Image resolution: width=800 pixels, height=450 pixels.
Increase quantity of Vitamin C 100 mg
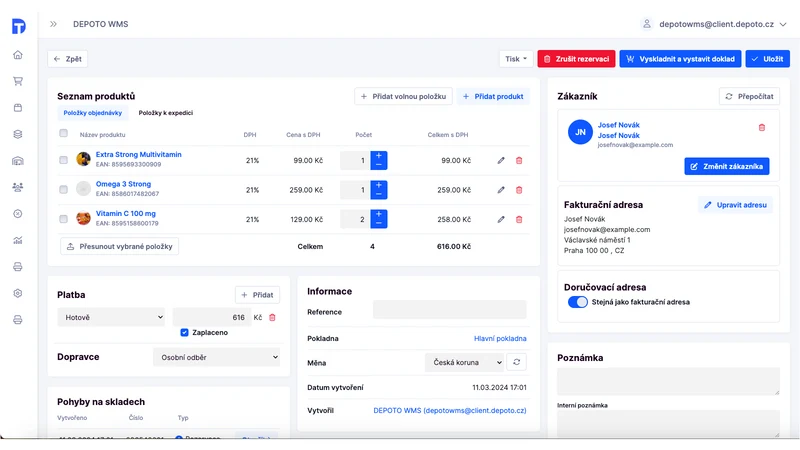(x=379, y=215)
